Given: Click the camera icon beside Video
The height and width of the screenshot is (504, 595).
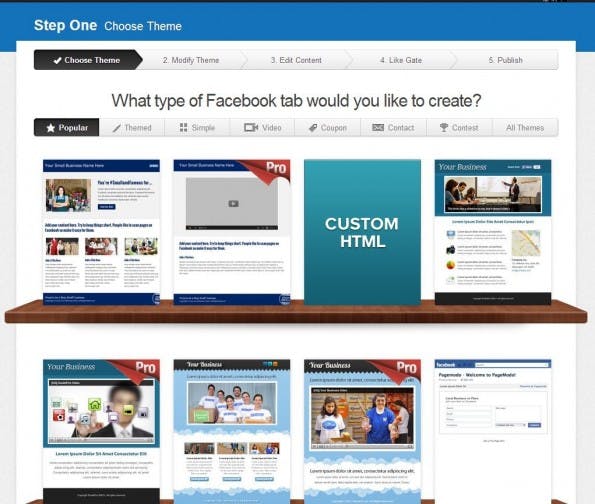Looking at the screenshot, I should [251, 128].
